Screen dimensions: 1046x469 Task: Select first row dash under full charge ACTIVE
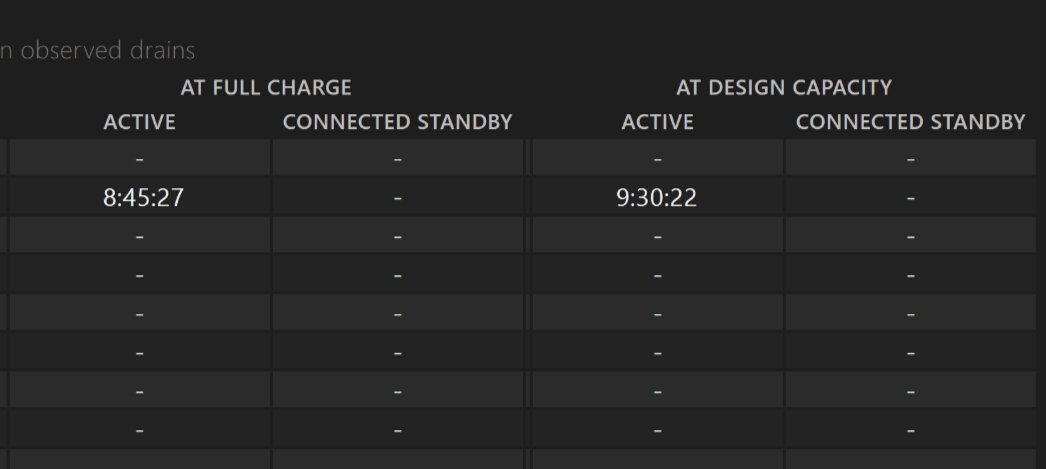[139, 159]
